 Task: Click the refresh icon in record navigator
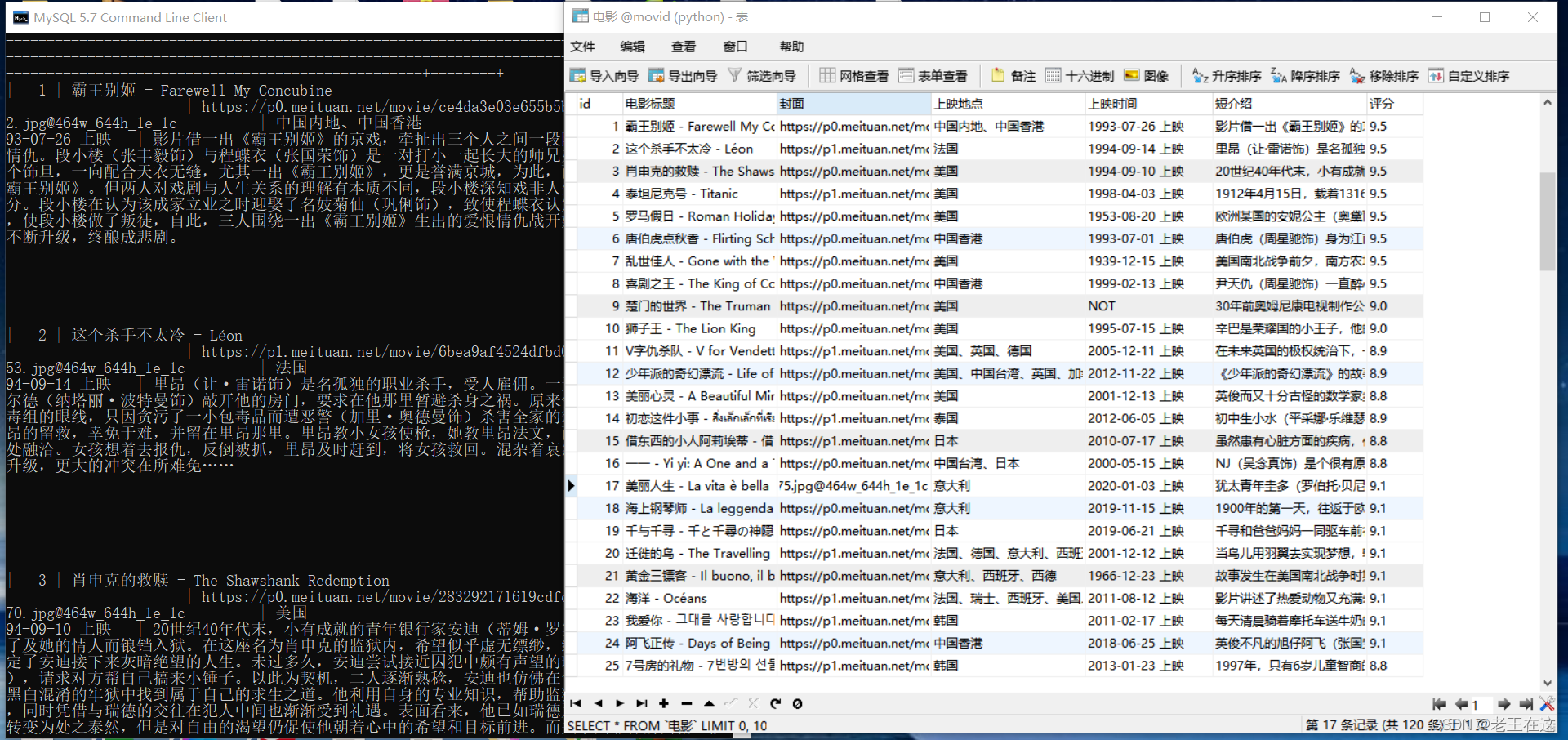click(x=775, y=703)
